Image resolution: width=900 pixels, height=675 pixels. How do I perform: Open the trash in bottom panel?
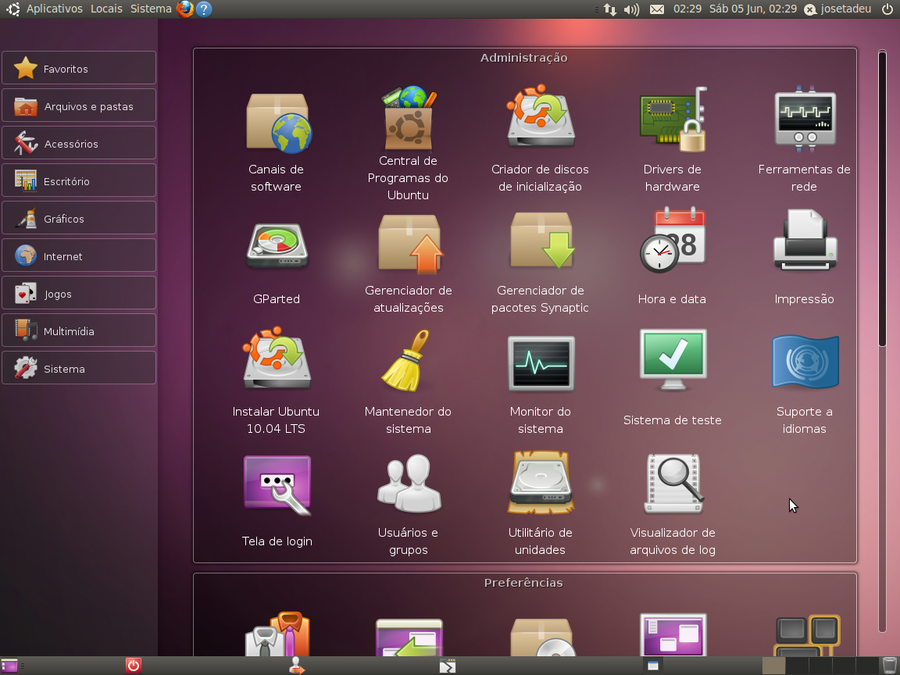point(889,666)
